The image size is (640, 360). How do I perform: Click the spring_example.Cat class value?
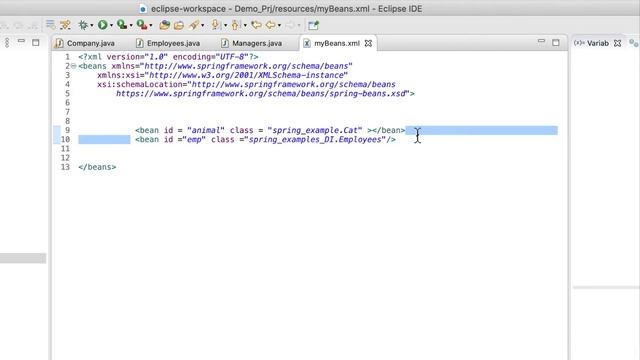click(x=315, y=130)
